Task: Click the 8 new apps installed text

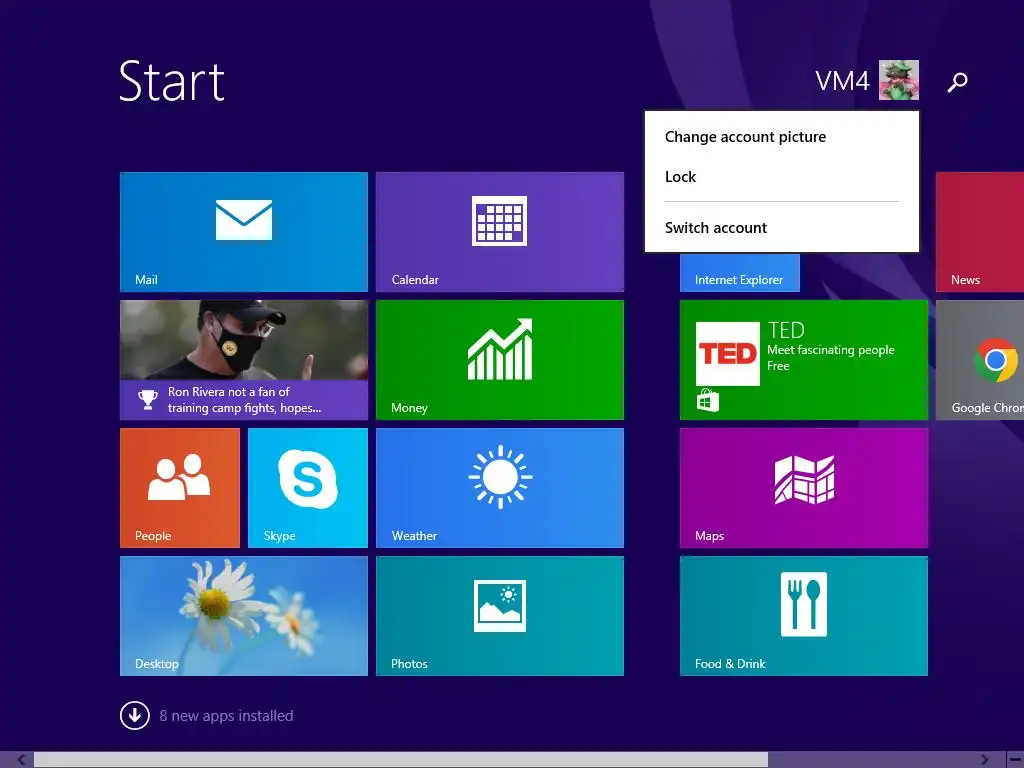Action: click(226, 716)
